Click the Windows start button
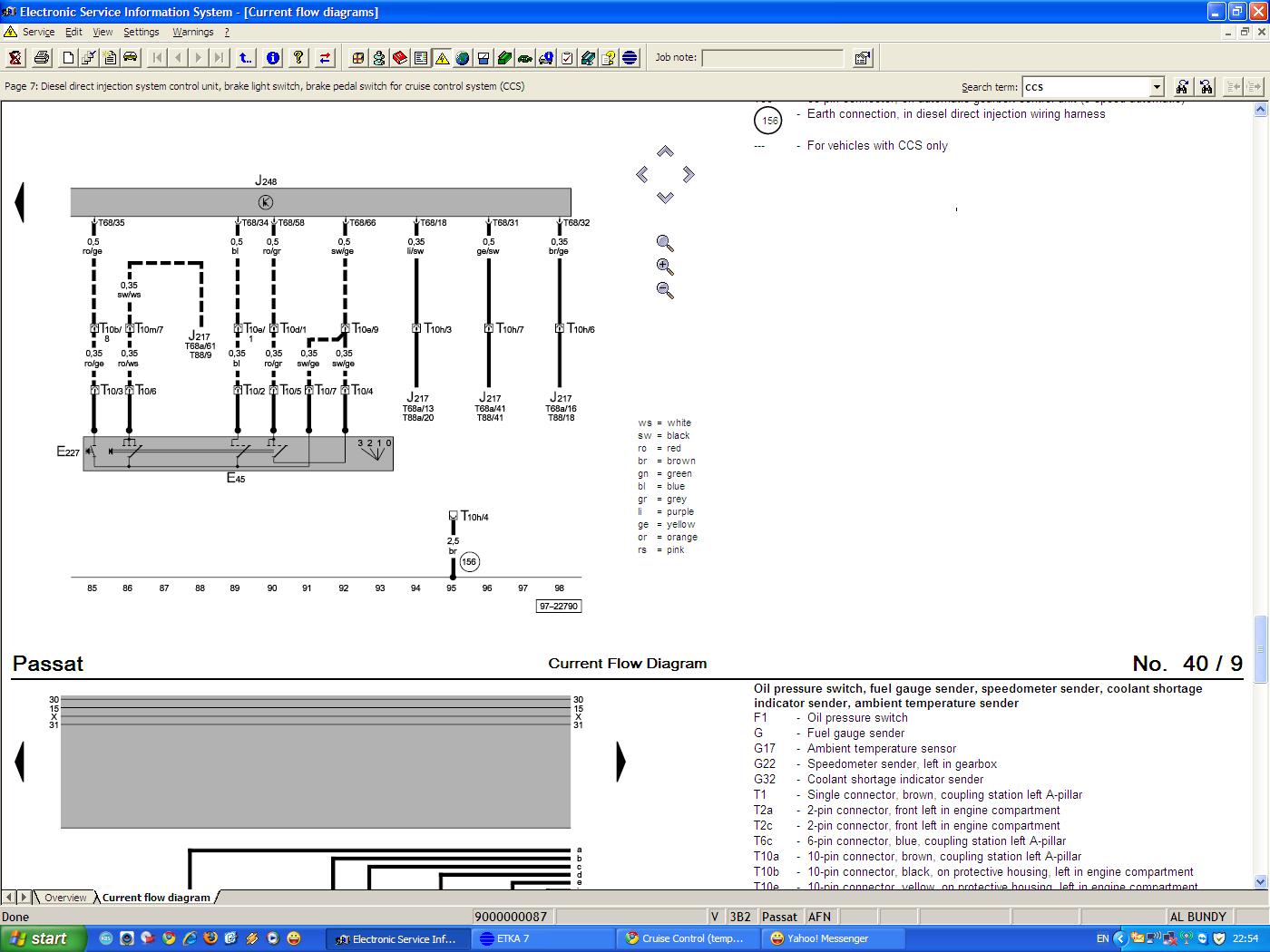Screen dimensions: 1270x952 pyautogui.click(x=43, y=938)
